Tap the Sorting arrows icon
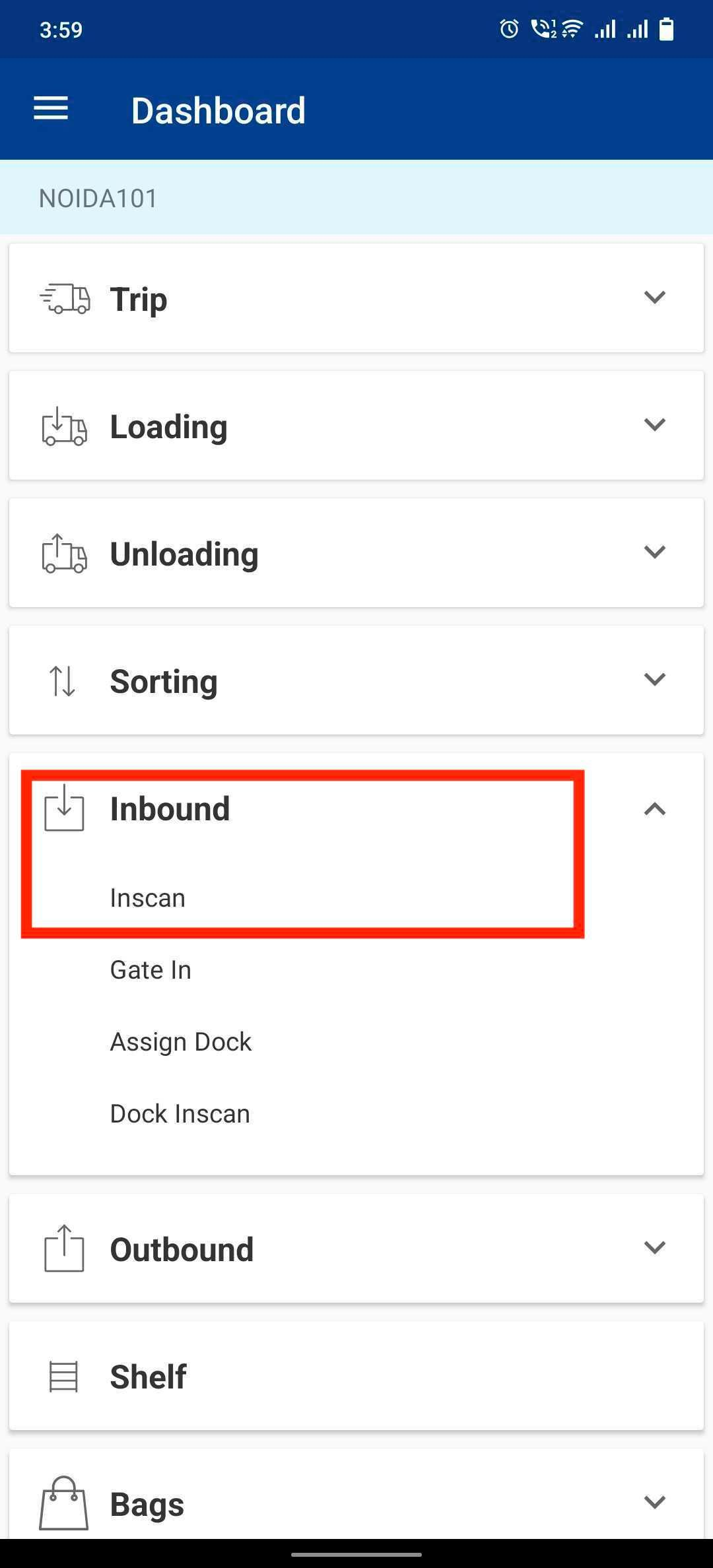This screenshot has height=1568, width=713. coord(63,681)
